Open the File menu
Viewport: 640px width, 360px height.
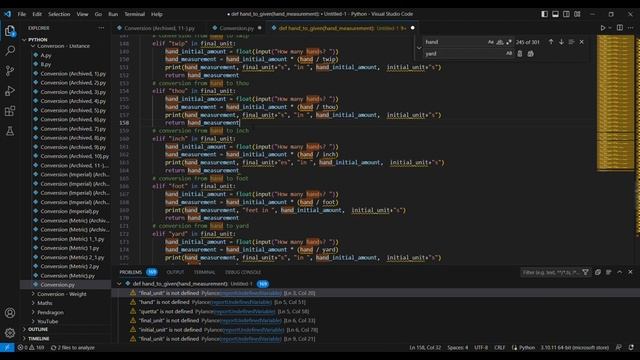tap(22, 14)
